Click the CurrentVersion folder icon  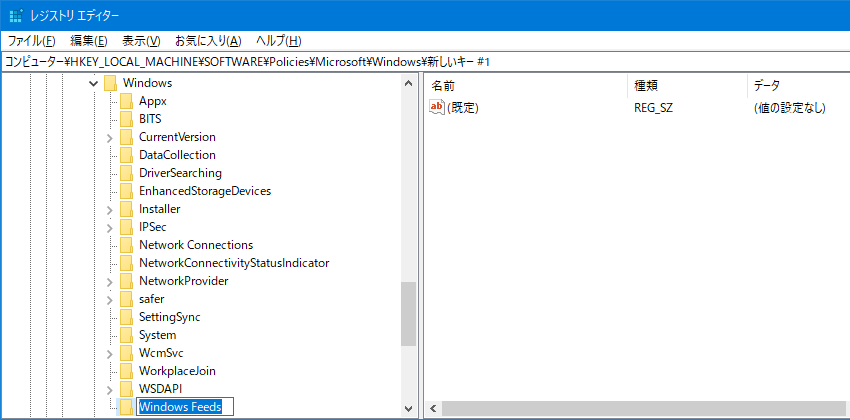[x=126, y=137]
